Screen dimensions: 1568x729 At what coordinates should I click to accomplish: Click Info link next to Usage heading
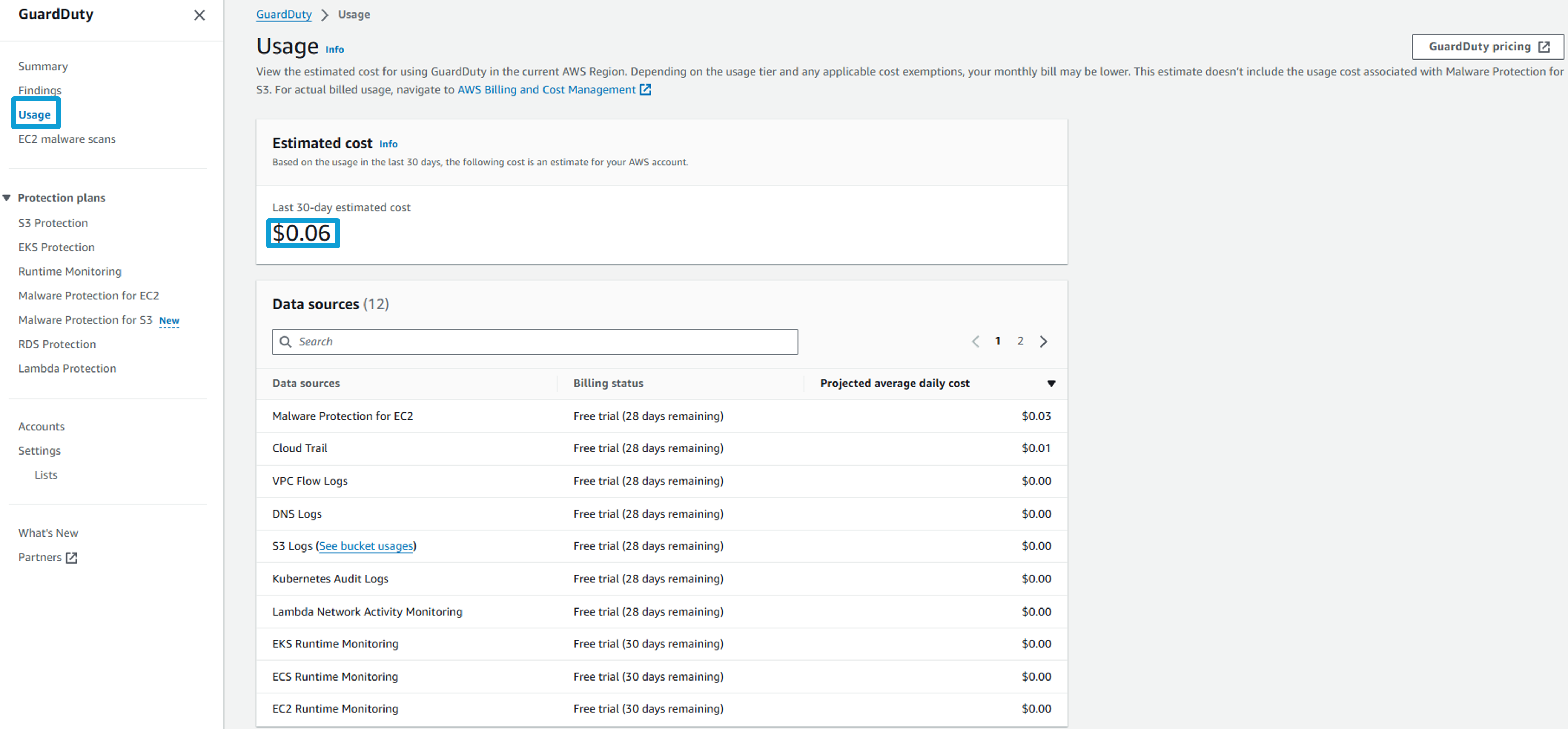click(335, 50)
